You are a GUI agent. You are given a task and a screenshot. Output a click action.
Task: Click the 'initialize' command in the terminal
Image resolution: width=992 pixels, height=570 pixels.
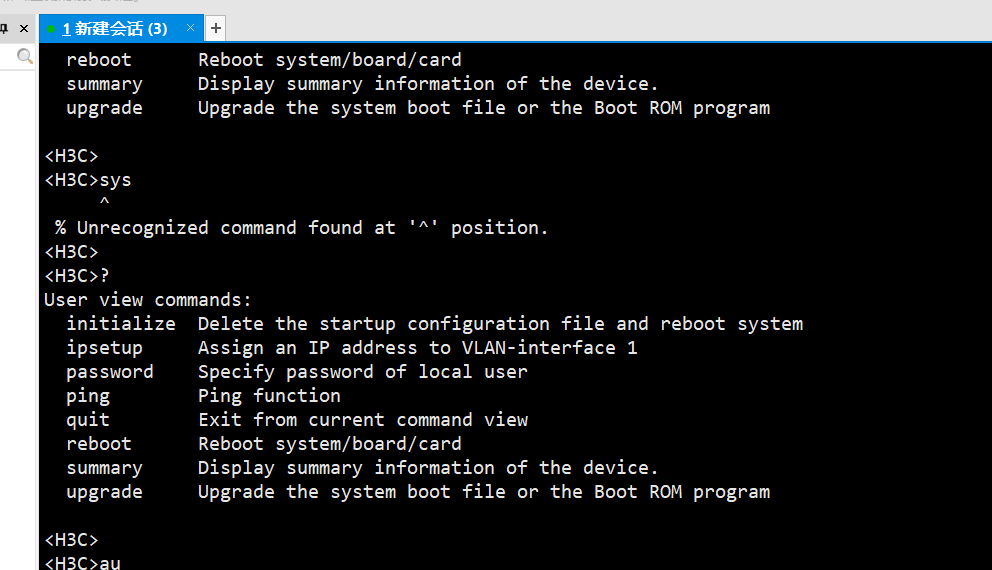pyautogui.click(x=120, y=324)
